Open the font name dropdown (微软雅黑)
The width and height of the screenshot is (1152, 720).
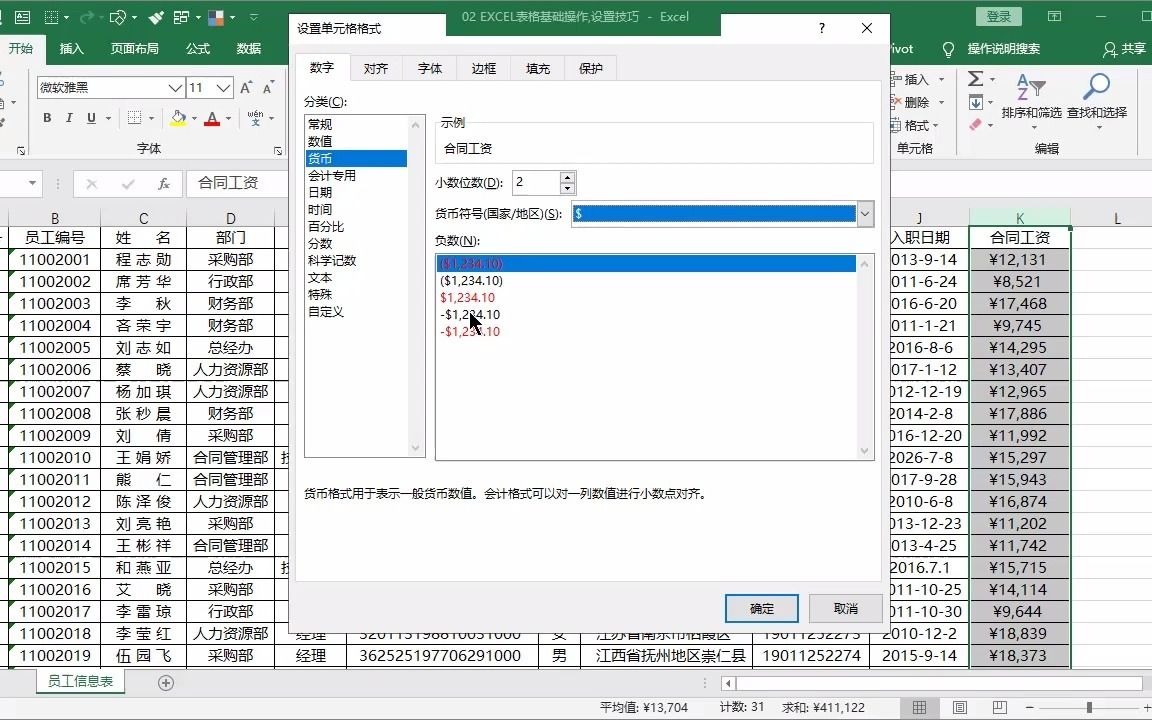click(175, 88)
